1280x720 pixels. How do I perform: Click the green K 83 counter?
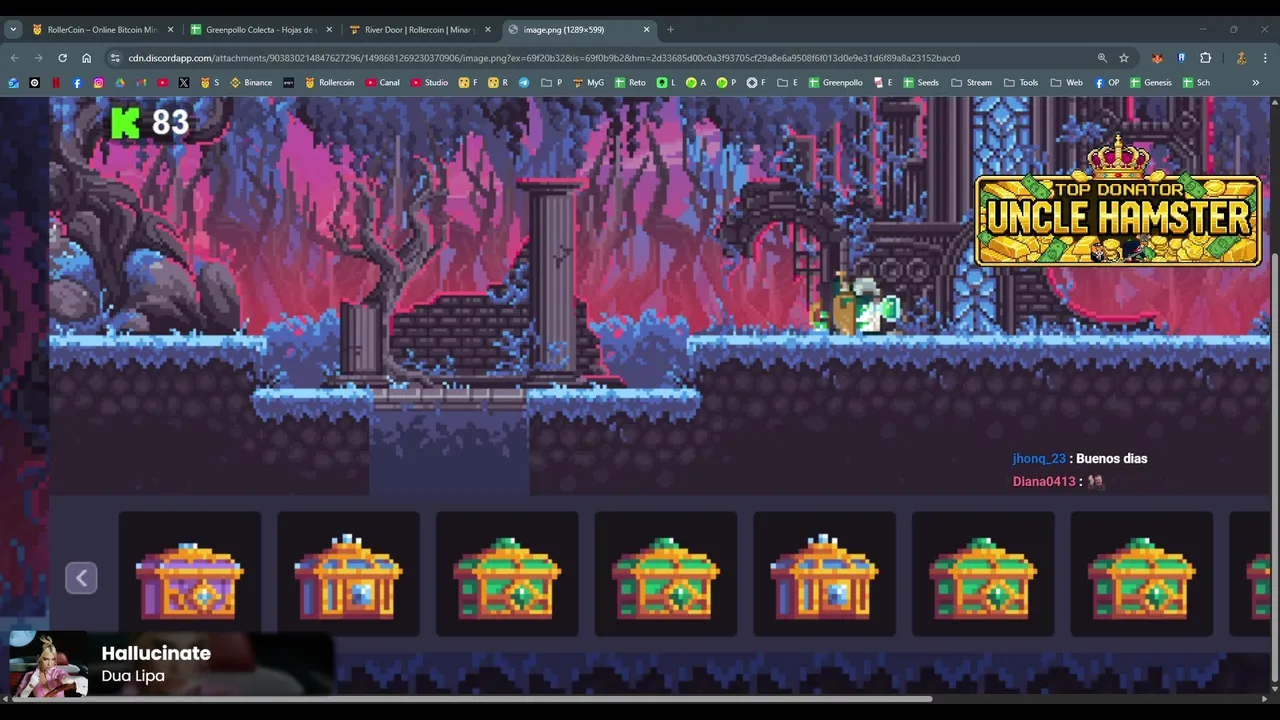[150, 123]
